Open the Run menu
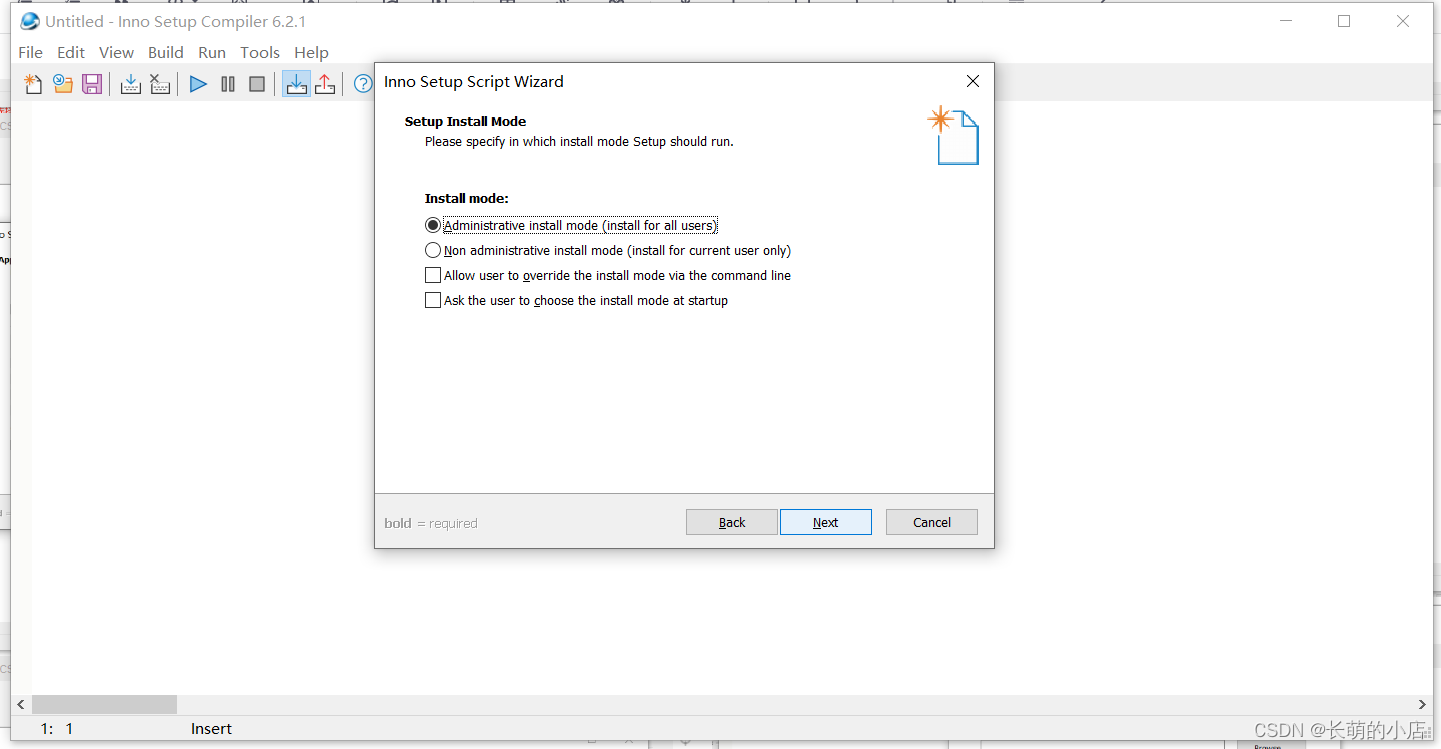Image resolution: width=1441 pixels, height=749 pixels. 212,52
